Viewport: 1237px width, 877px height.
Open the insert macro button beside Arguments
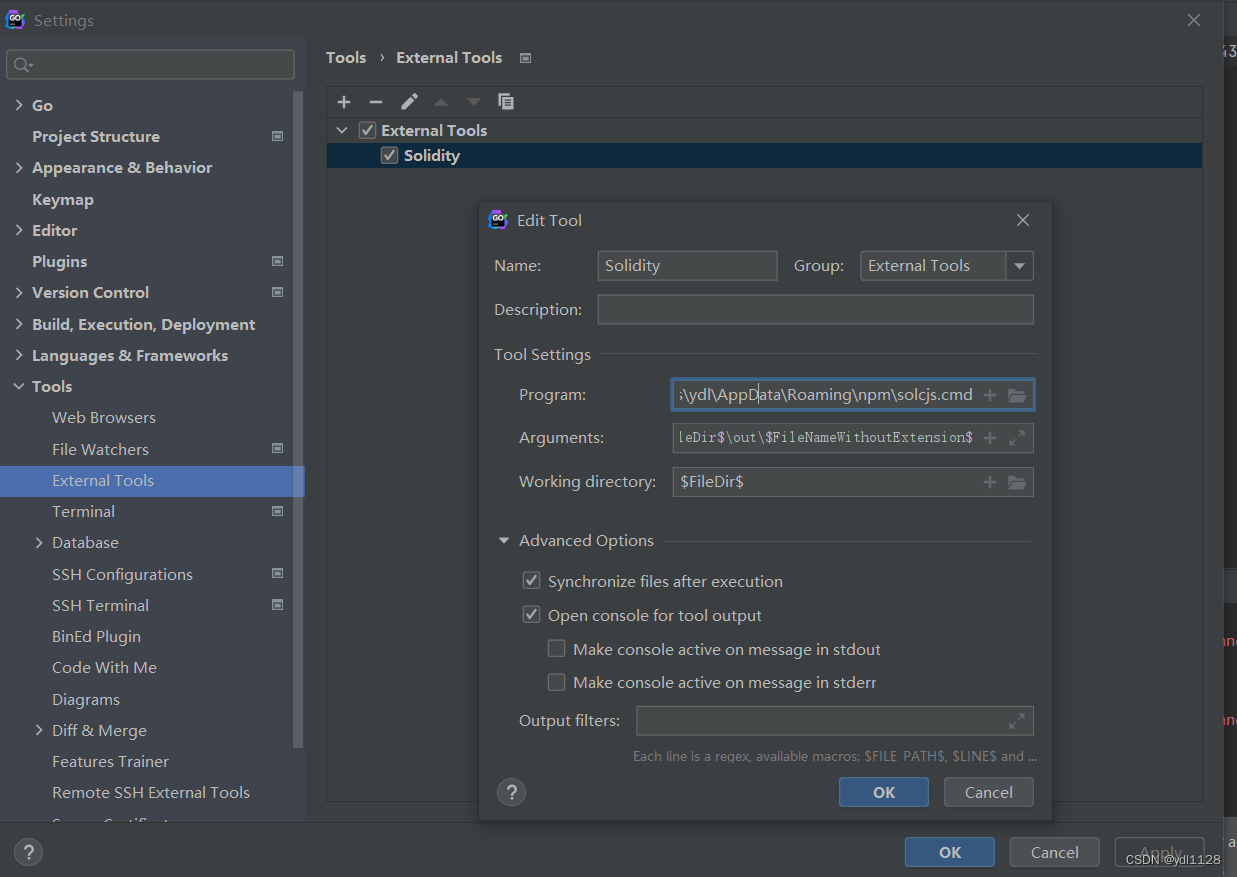(x=989, y=437)
